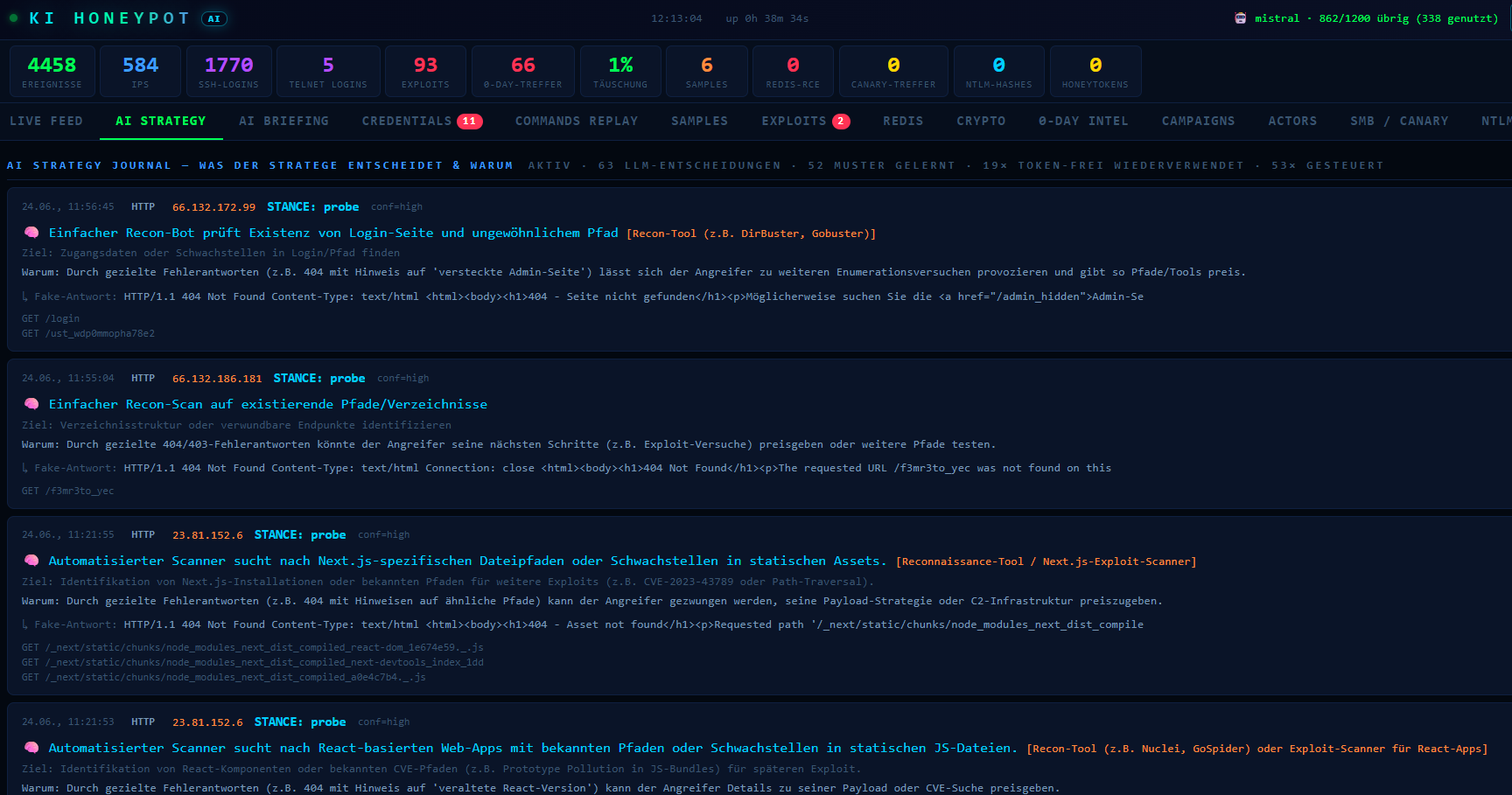
Task: Open the Commands Replay tab
Action: tap(577, 121)
